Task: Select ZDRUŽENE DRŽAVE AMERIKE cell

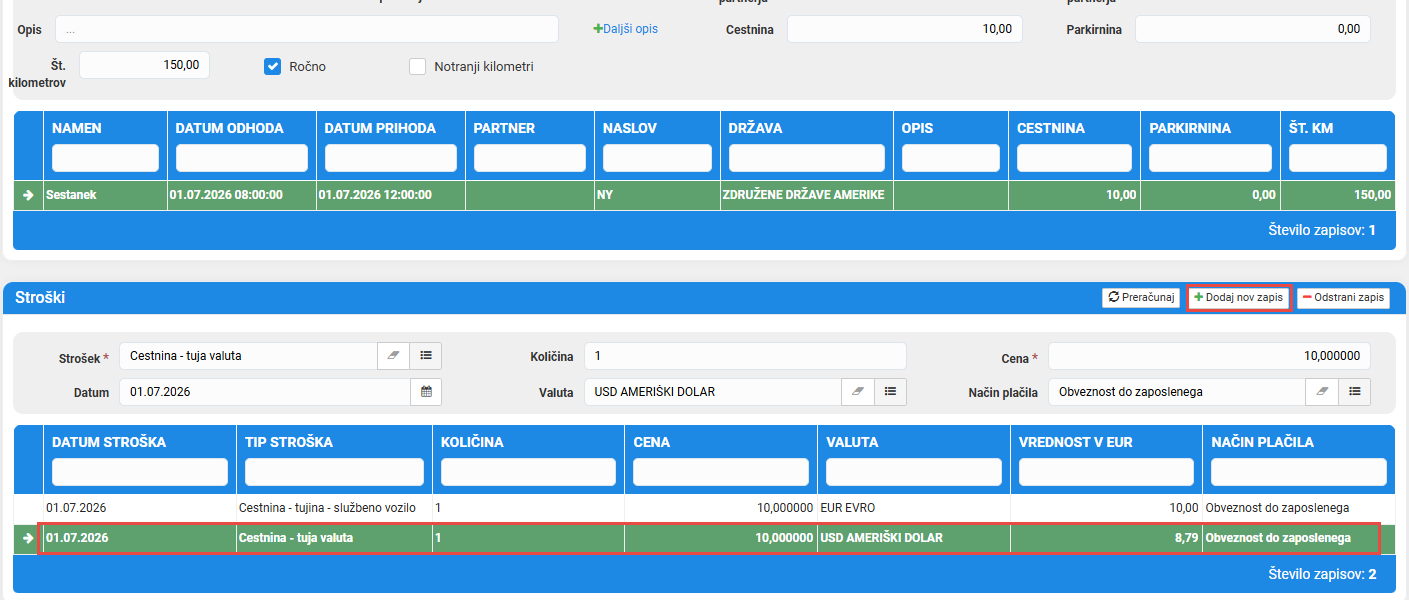Action: 806,195
